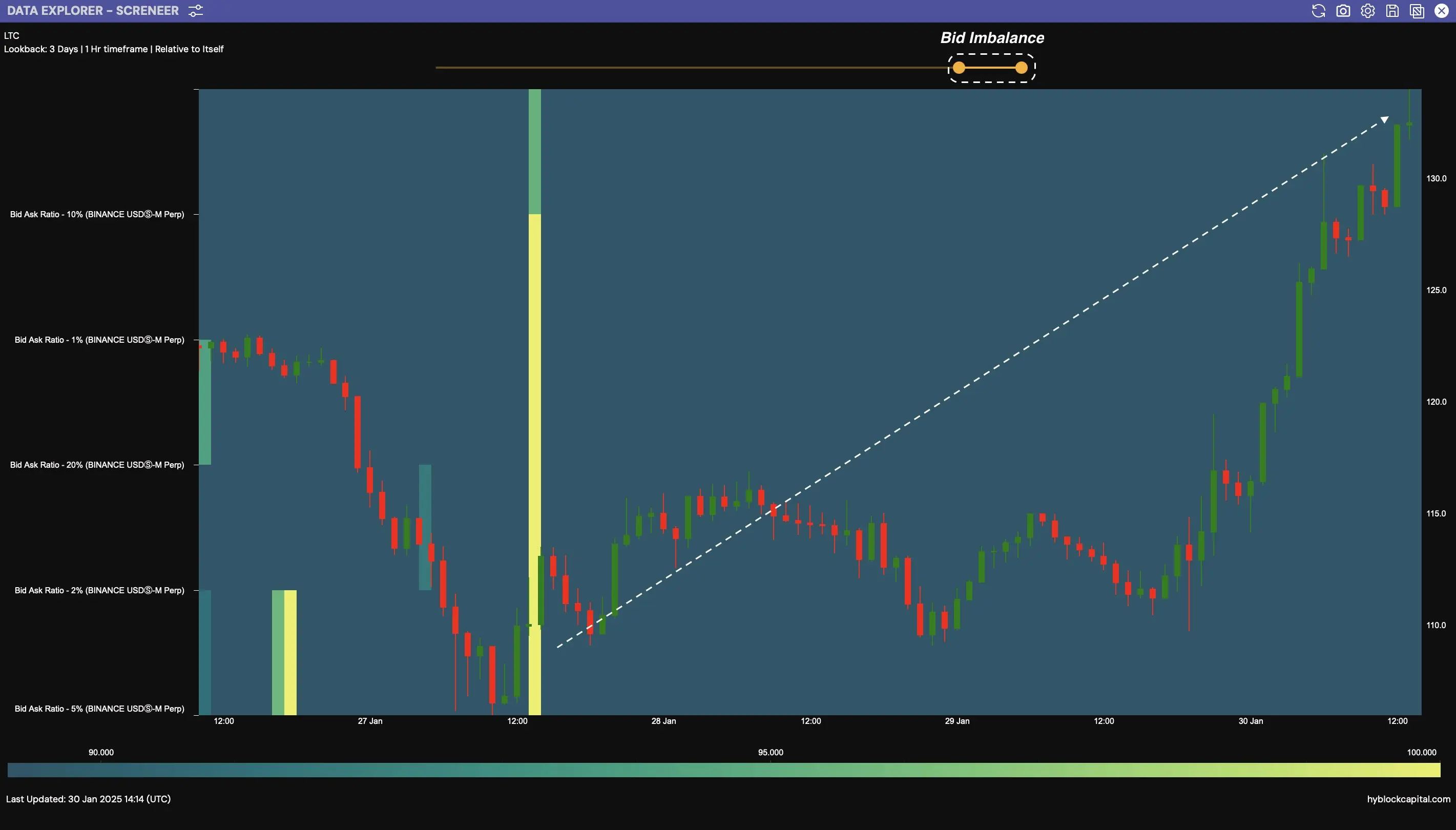Select the Bid Ask Ratio - 1% row label
Image resolution: width=1456 pixels, height=830 pixels.
[99, 340]
